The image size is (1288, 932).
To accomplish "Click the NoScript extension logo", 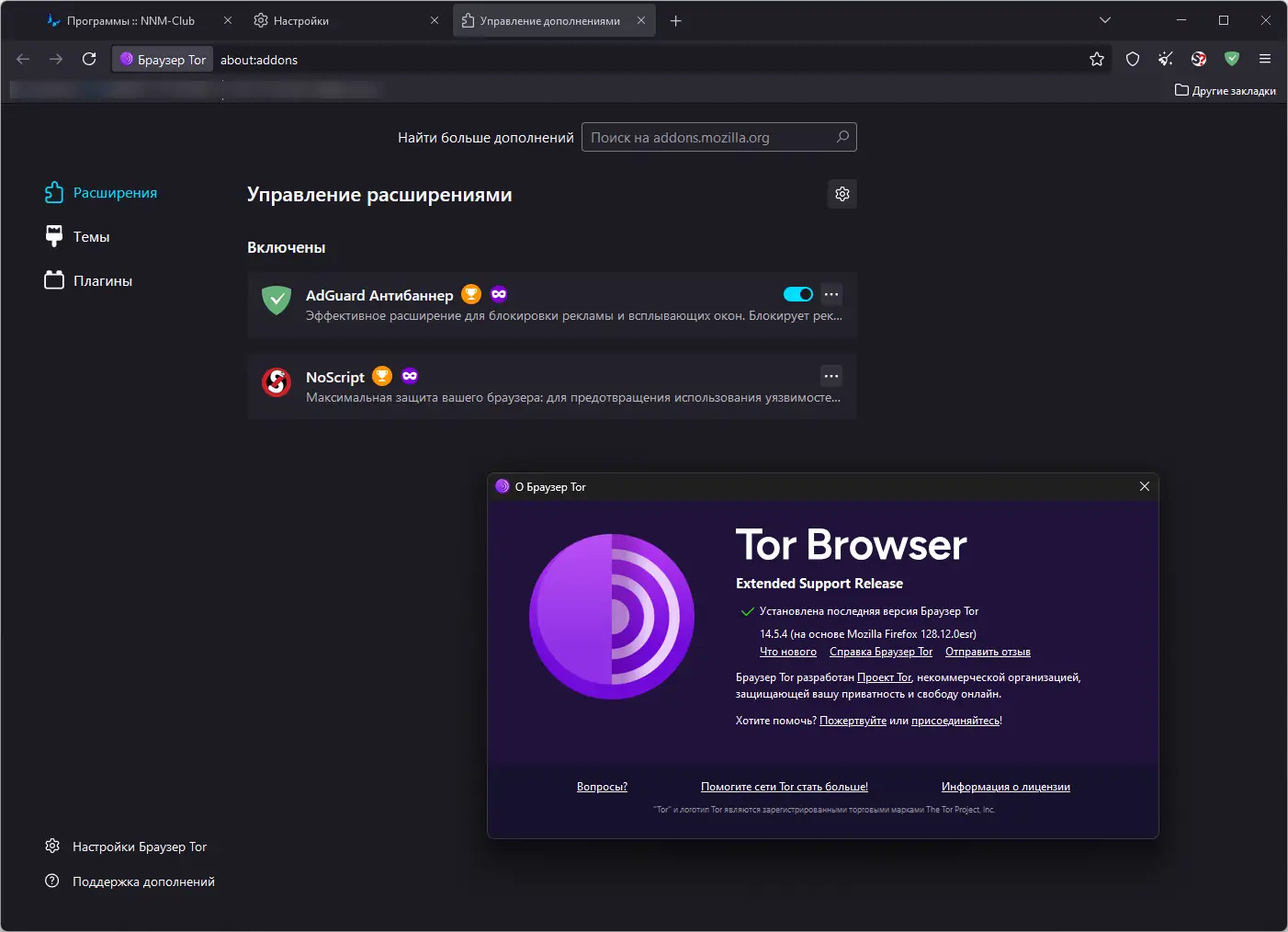I will pyautogui.click(x=277, y=381).
